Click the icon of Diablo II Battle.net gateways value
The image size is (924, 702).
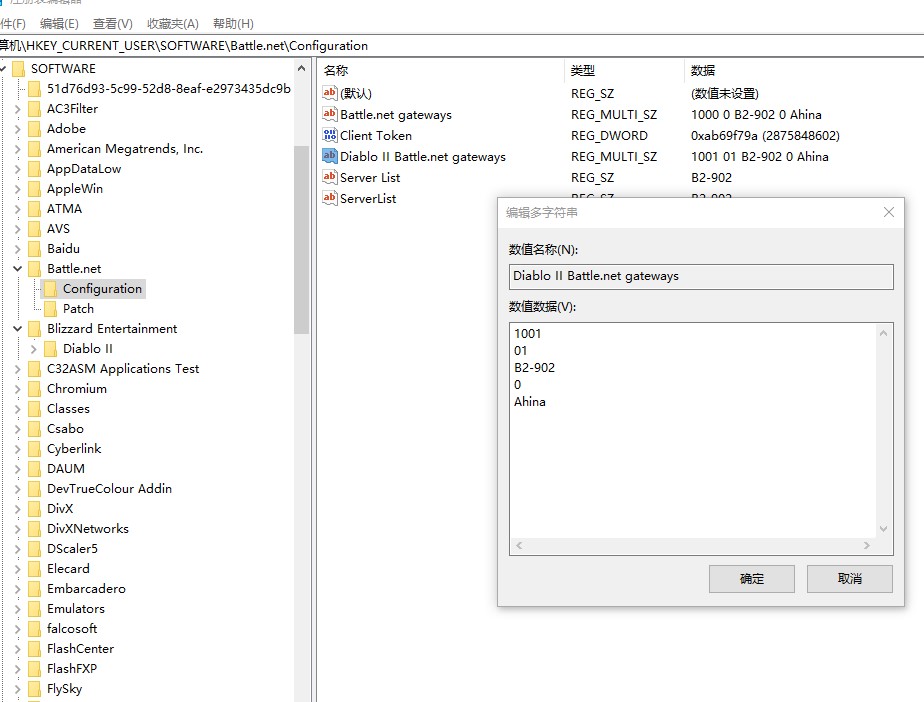click(329, 156)
